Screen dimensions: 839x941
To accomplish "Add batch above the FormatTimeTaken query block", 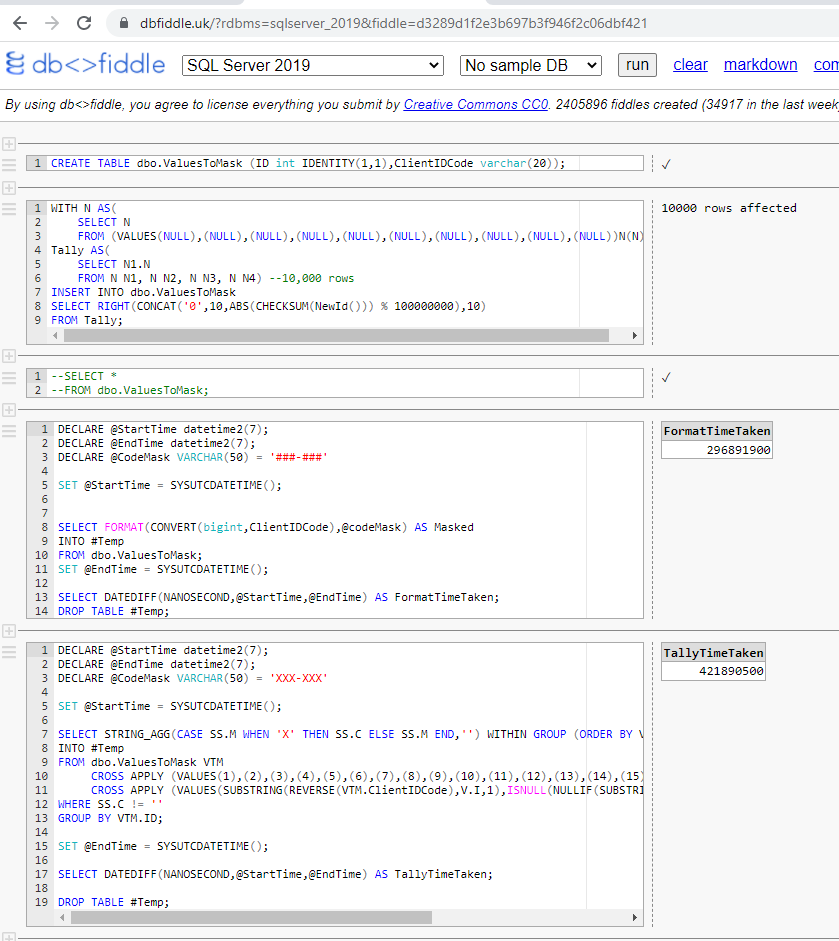I will tap(8, 410).
